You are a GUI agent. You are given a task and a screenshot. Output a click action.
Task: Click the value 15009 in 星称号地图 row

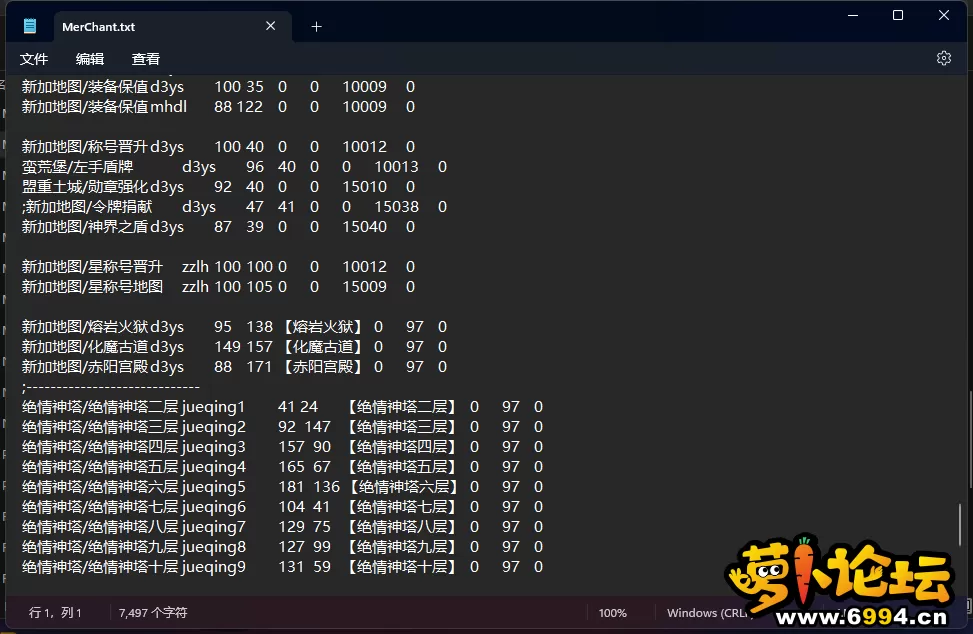tap(365, 287)
